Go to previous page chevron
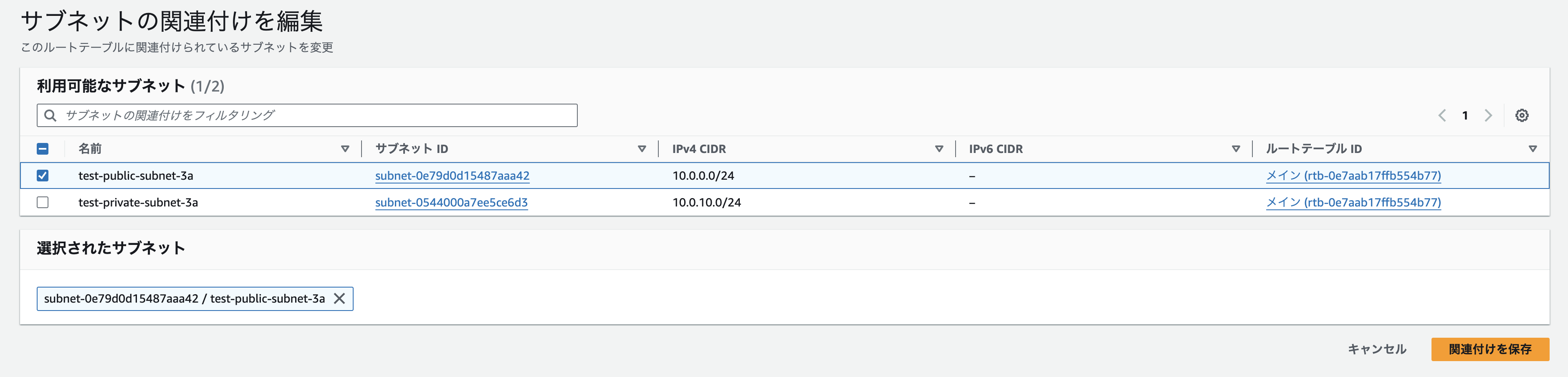 point(1442,115)
